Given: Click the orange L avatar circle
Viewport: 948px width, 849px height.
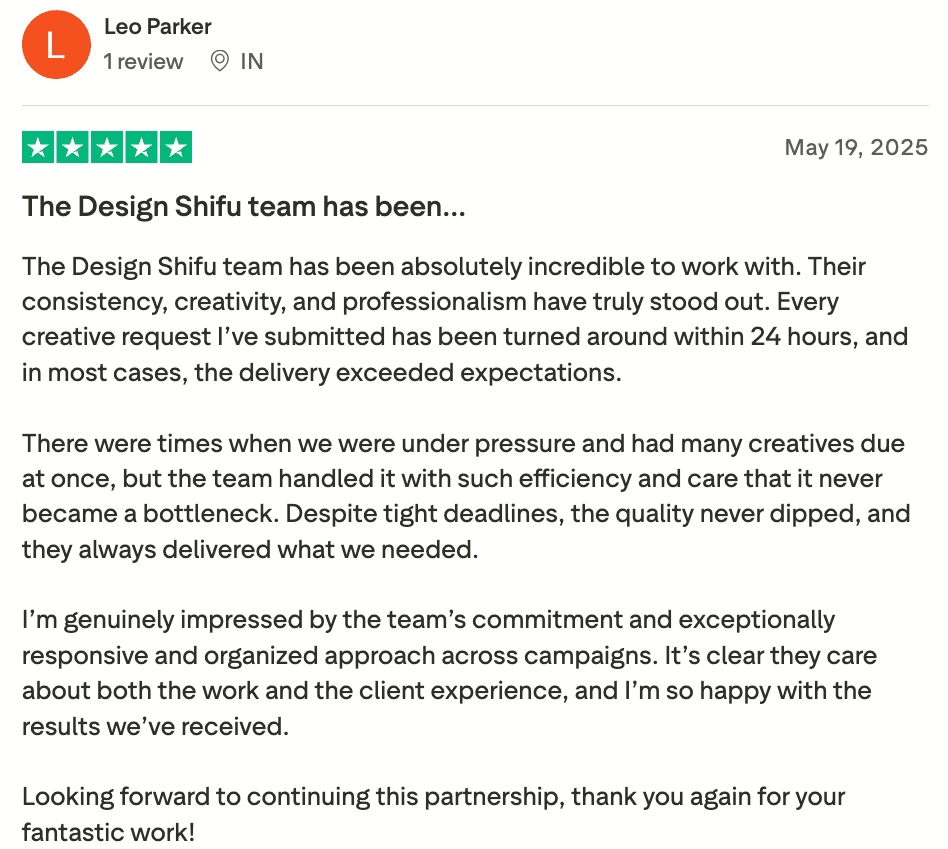Looking at the screenshot, I should tap(56, 44).
